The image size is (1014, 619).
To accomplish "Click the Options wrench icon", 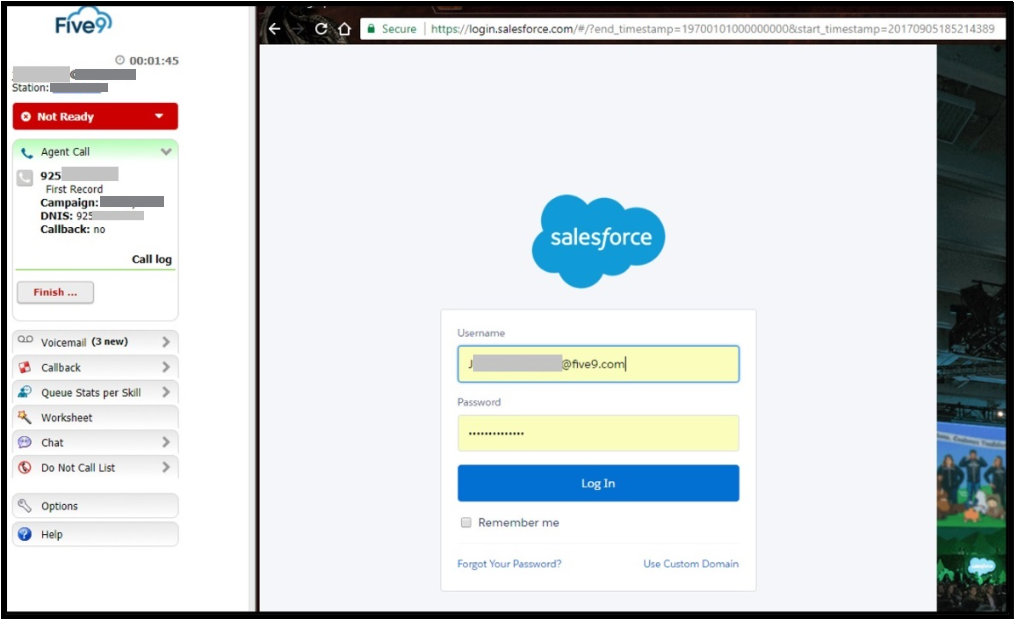I will (25, 506).
